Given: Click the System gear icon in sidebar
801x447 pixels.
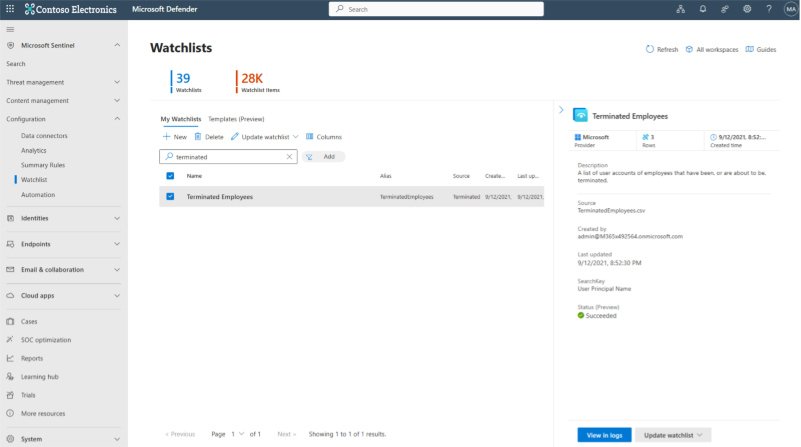Looking at the screenshot, I should click(x=10, y=439).
